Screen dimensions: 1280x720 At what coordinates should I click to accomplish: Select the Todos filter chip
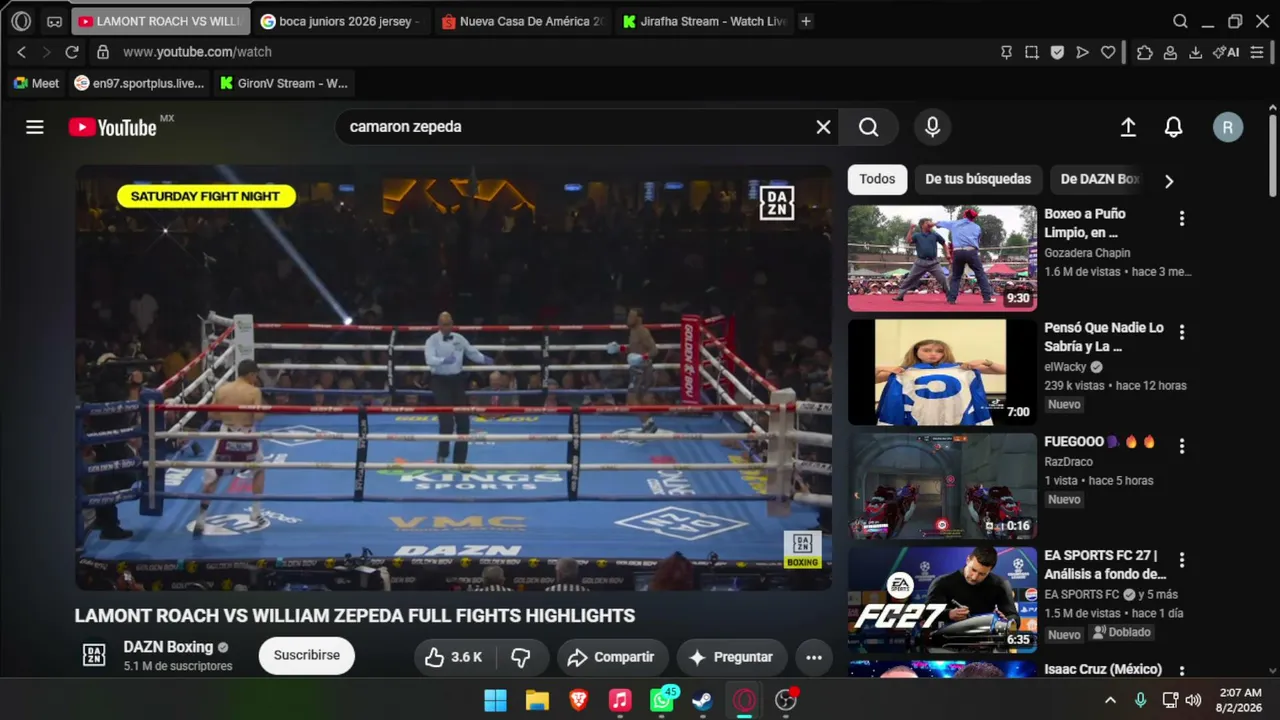point(877,179)
